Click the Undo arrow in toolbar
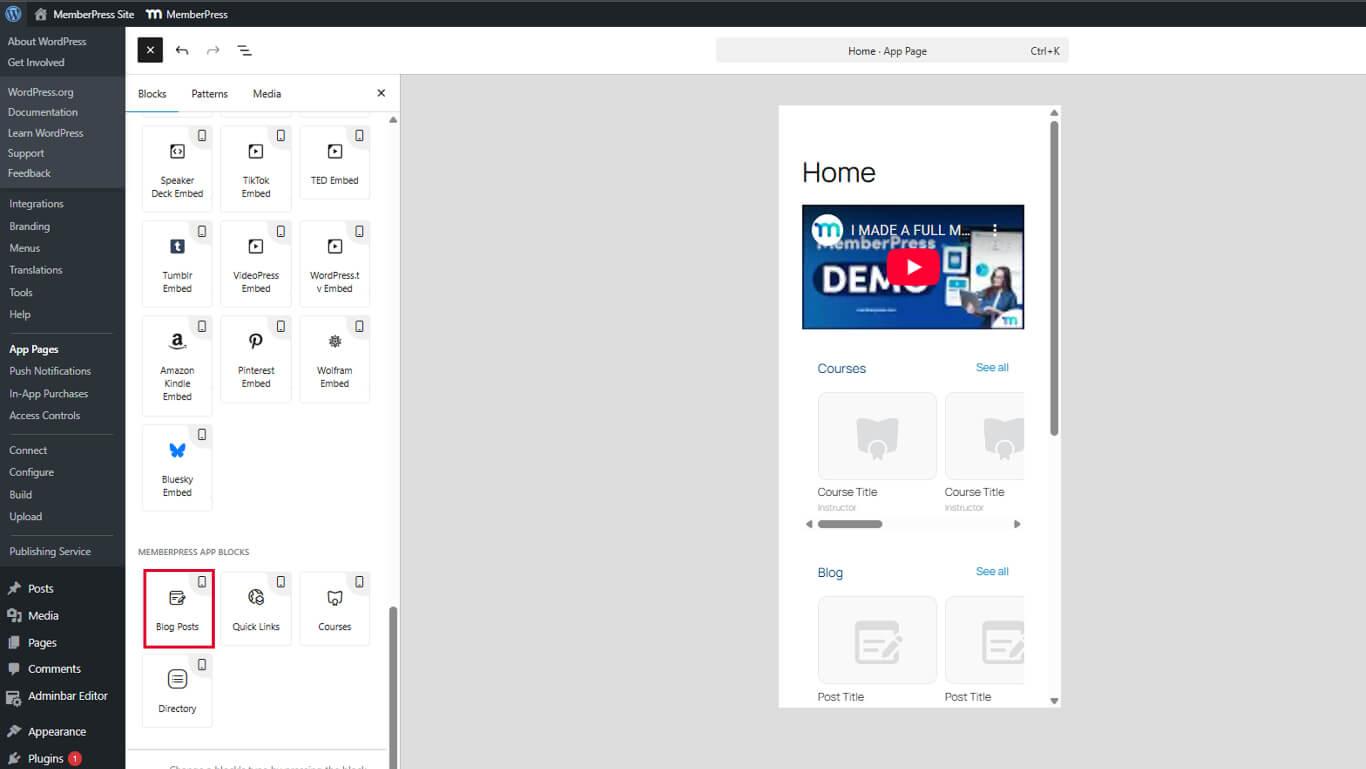The width and height of the screenshot is (1366, 769). point(182,50)
